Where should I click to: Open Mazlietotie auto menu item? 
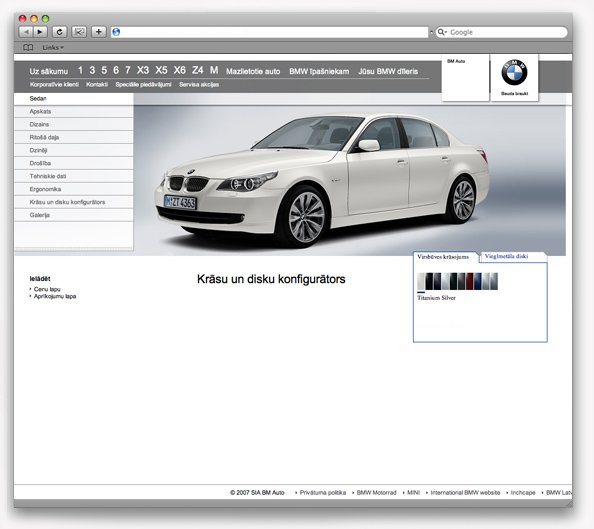tap(253, 71)
